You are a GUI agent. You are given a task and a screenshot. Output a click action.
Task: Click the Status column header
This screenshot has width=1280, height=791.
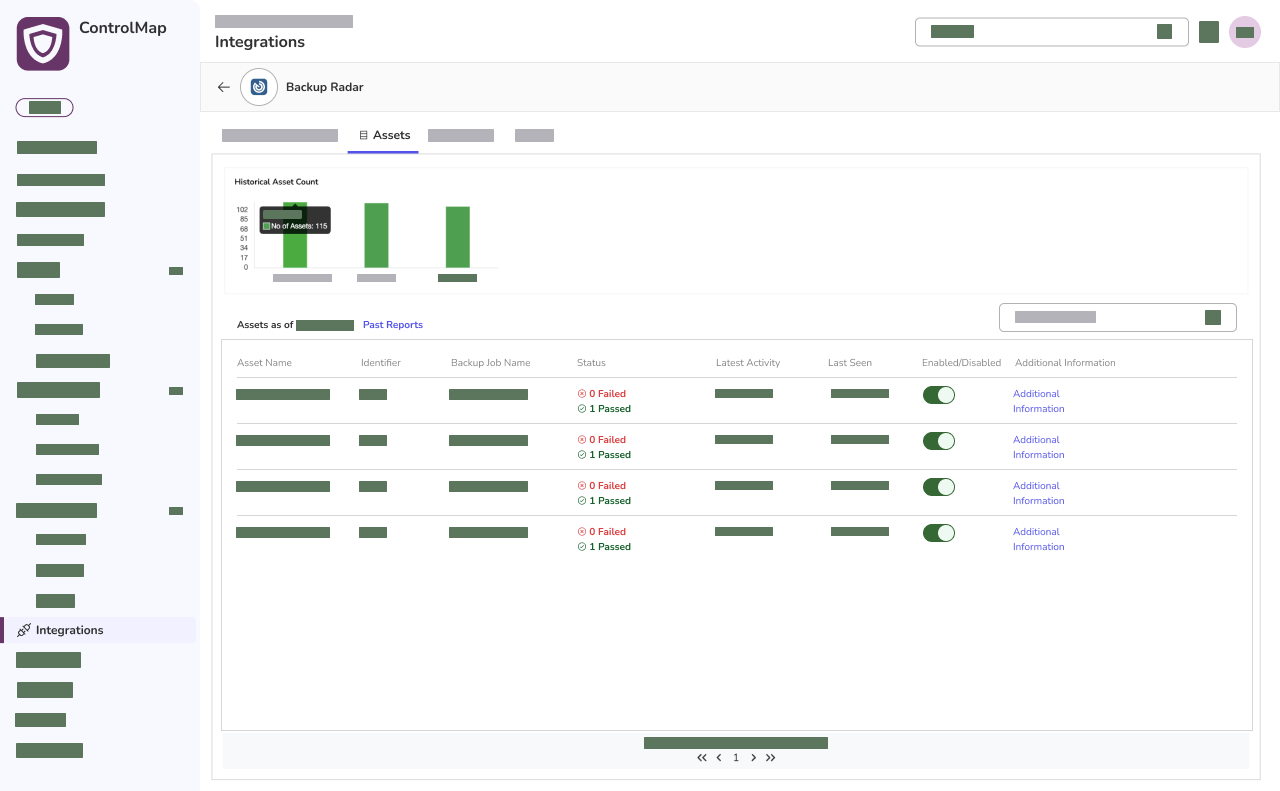[x=591, y=363]
